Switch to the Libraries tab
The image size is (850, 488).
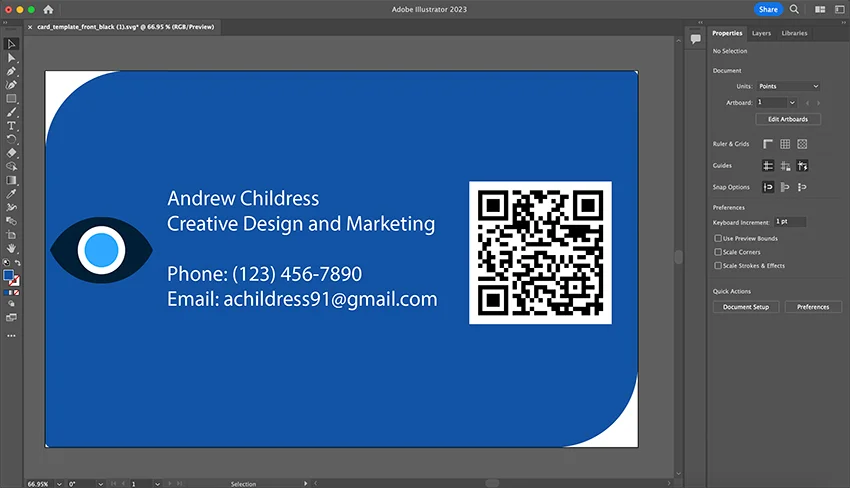tap(794, 33)
